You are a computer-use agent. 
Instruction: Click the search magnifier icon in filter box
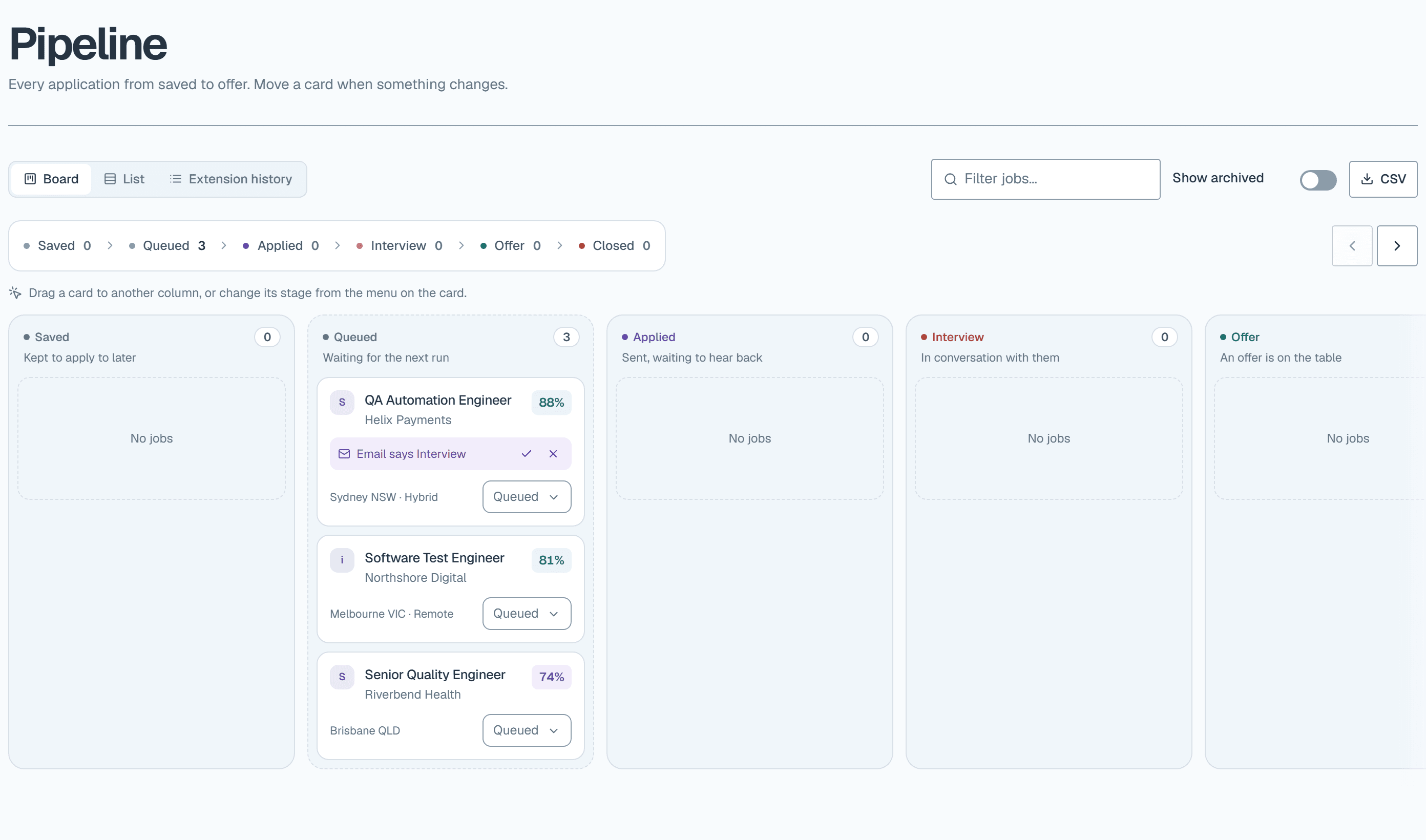(951, 179)
